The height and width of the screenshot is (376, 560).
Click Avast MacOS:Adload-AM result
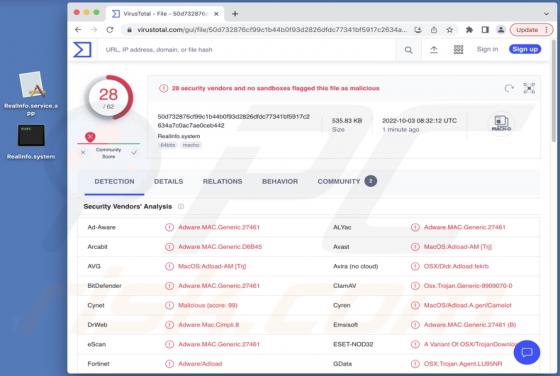pyautogui.click(x=458, y=247)
